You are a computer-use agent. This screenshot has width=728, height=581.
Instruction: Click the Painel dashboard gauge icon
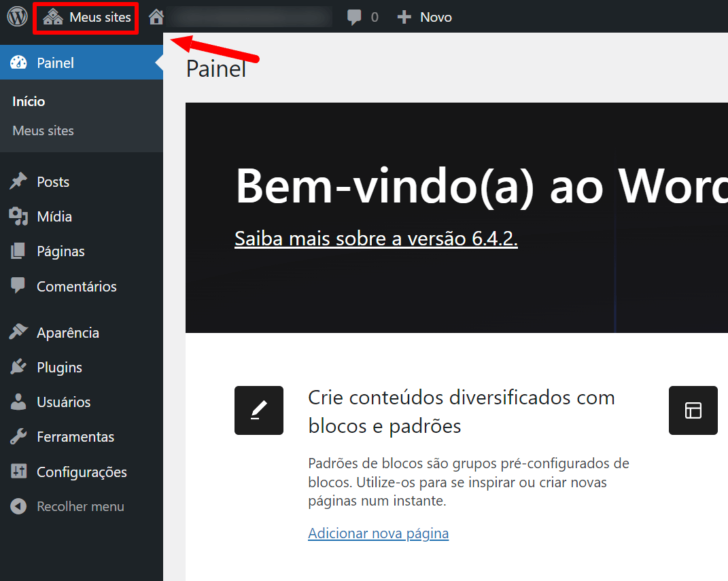(x=19, y=63)
